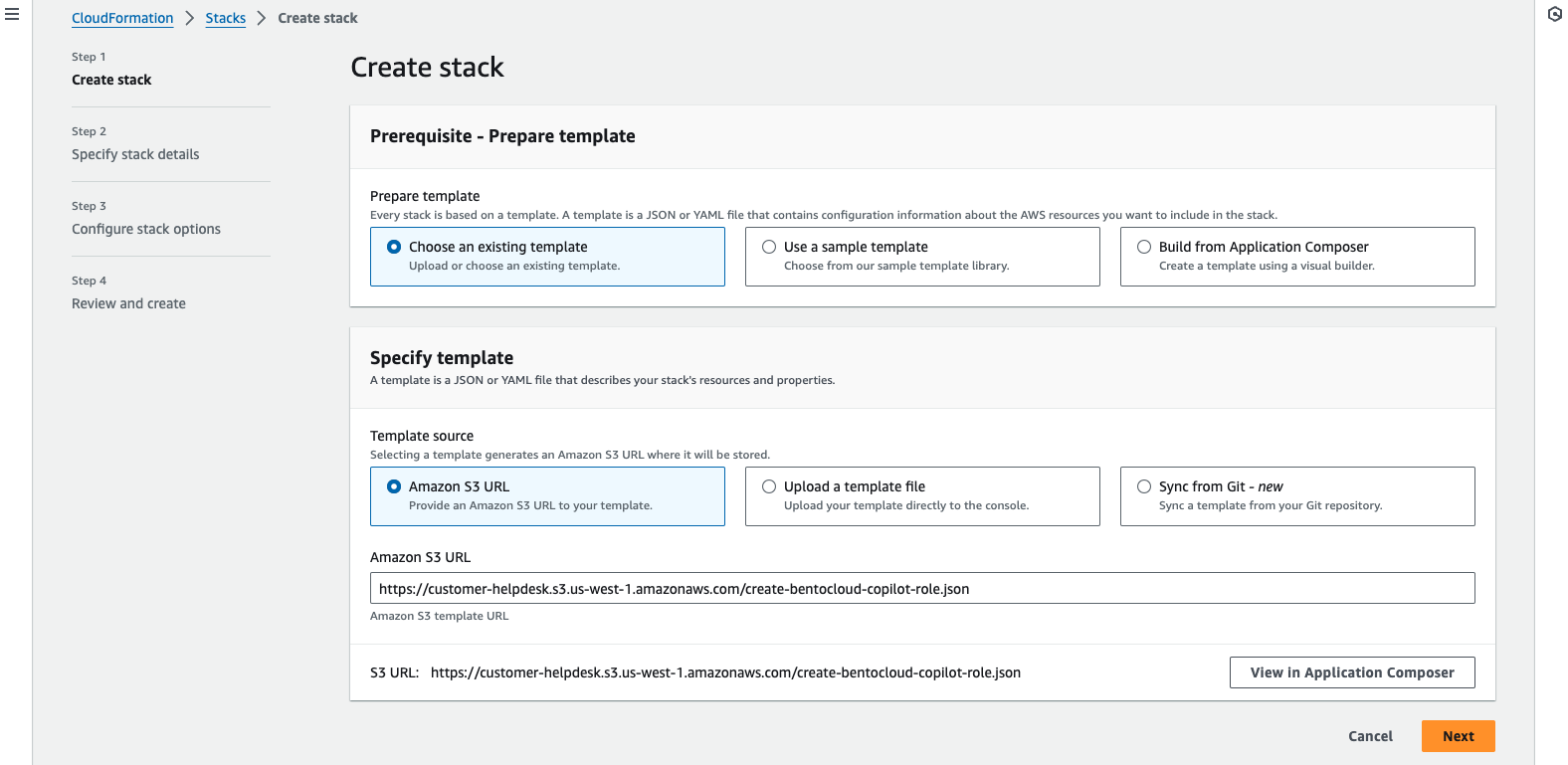
Task: Click the 'Prepare template' field label
Action: [425, 196]
